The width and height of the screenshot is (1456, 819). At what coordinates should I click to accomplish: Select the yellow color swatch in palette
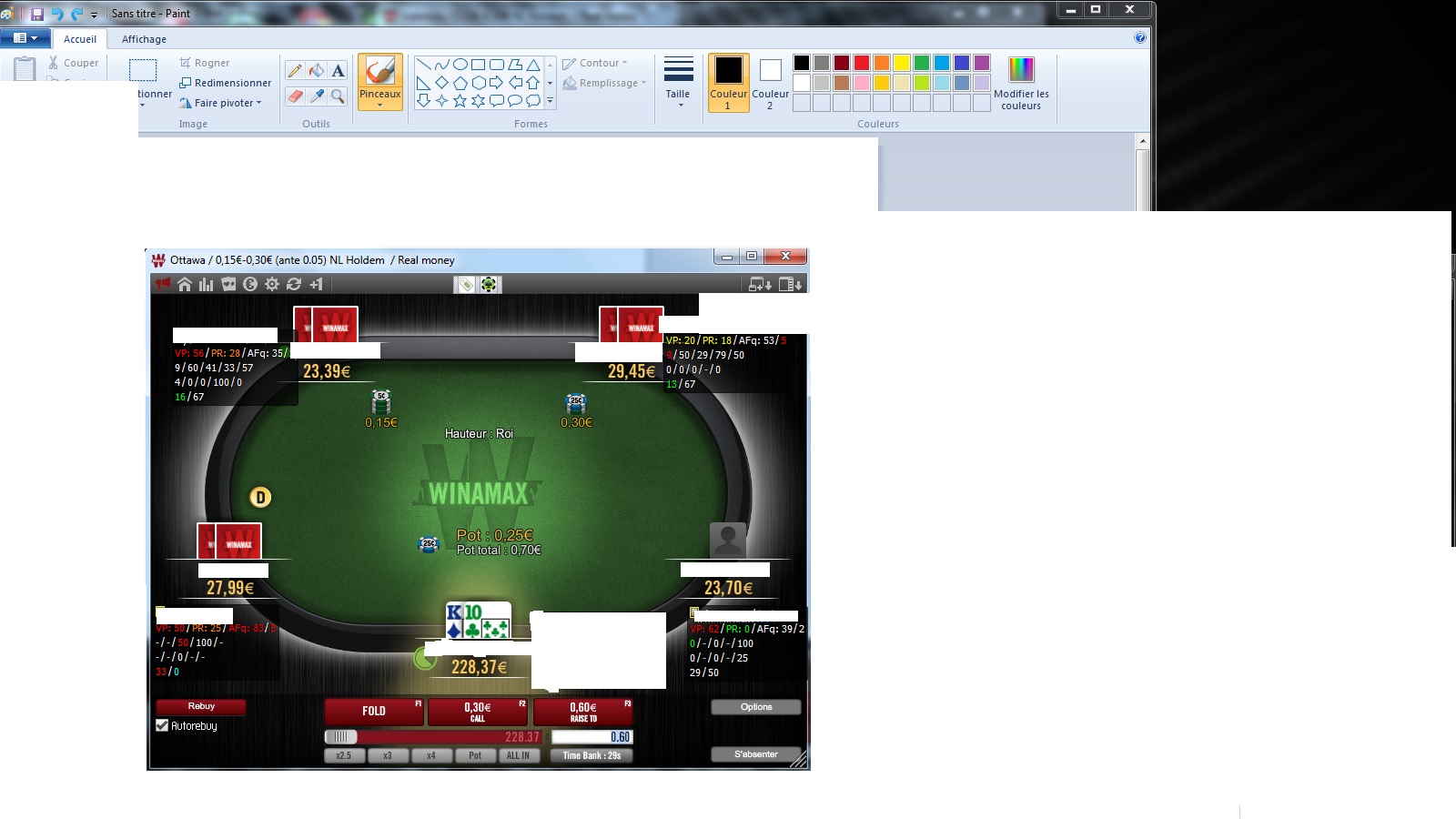pos(902,63)
